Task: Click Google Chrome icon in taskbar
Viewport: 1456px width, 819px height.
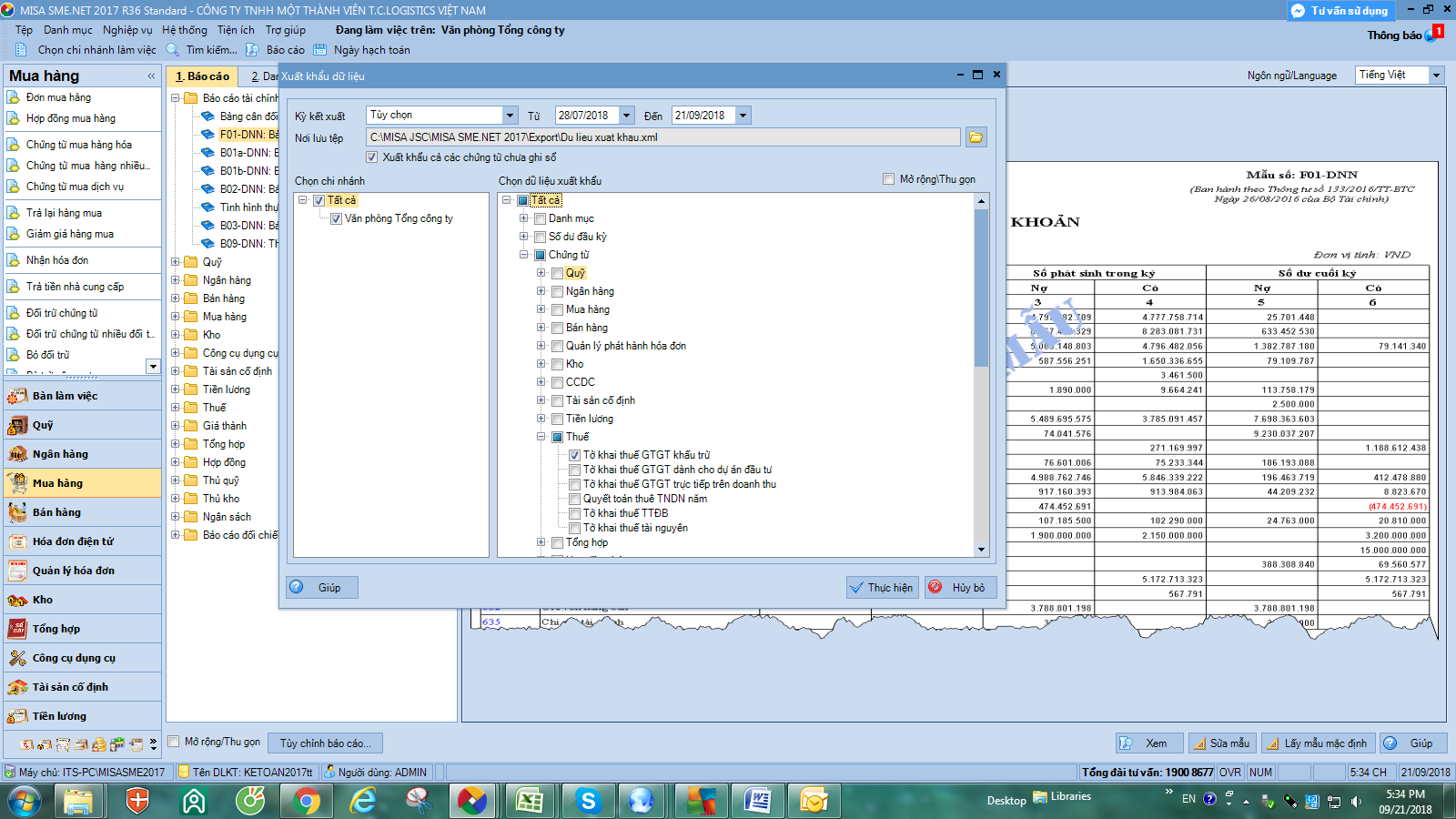Action: pyautogui.click(x=307, y=801)
